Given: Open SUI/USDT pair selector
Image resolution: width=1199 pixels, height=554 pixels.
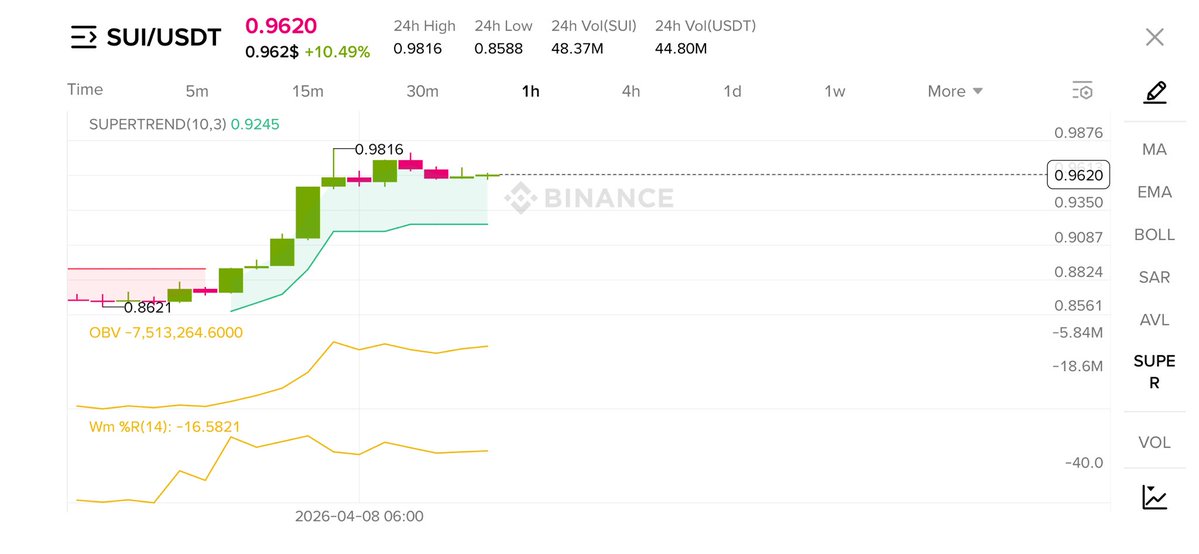Looking at the screenshot, I should [164, 37].
